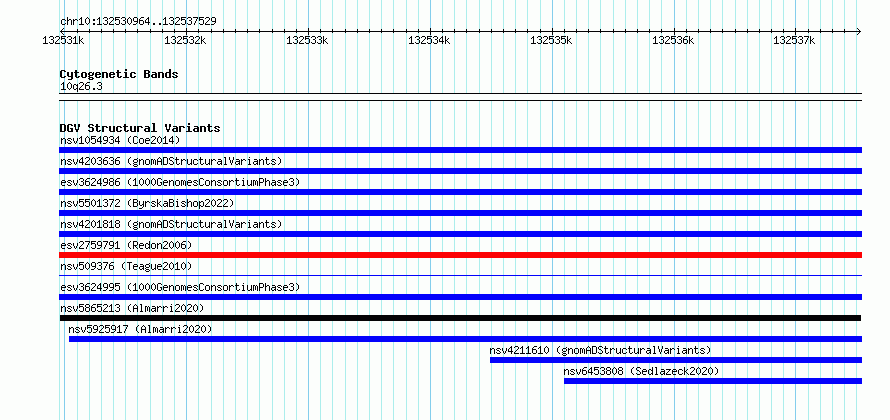Open nsv5865213 (Almarri2020) label
890x420 pixels.
coord(132,308)
